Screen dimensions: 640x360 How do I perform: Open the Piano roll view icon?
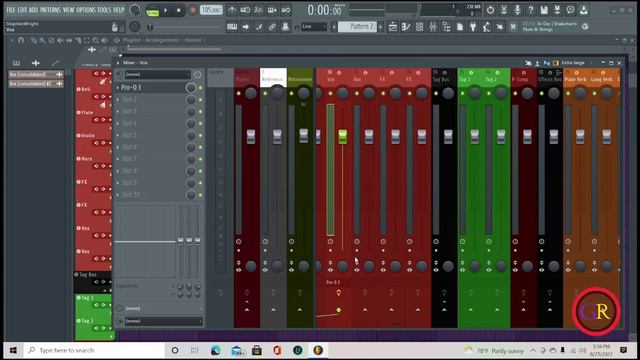point(406,27)
